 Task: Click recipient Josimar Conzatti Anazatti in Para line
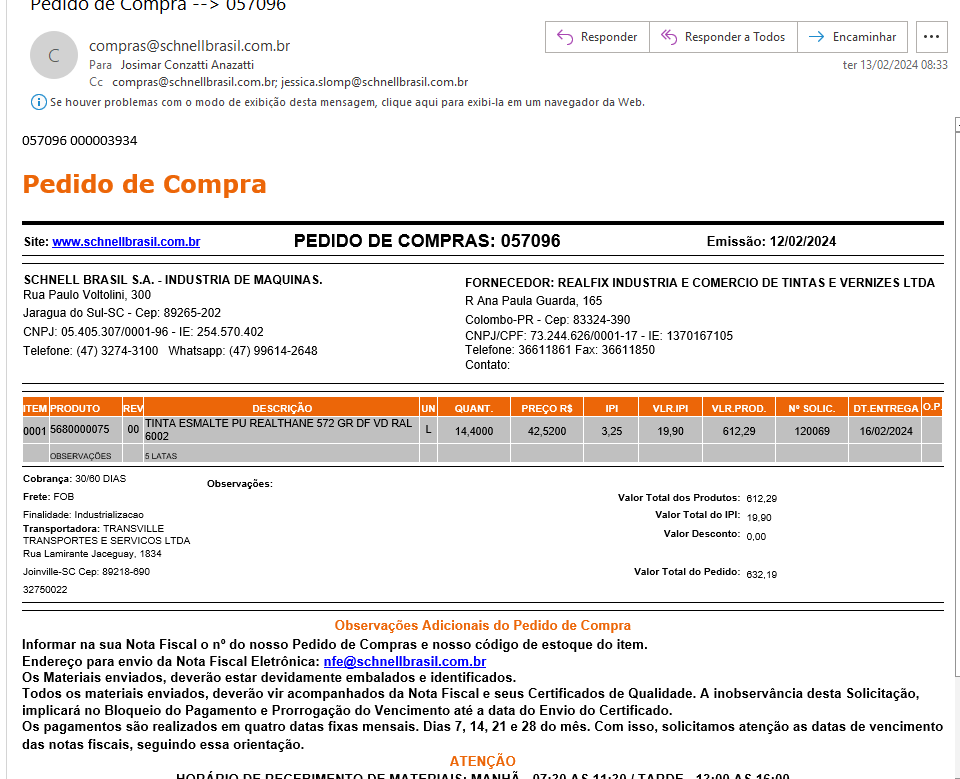click(x=189, y=65)
